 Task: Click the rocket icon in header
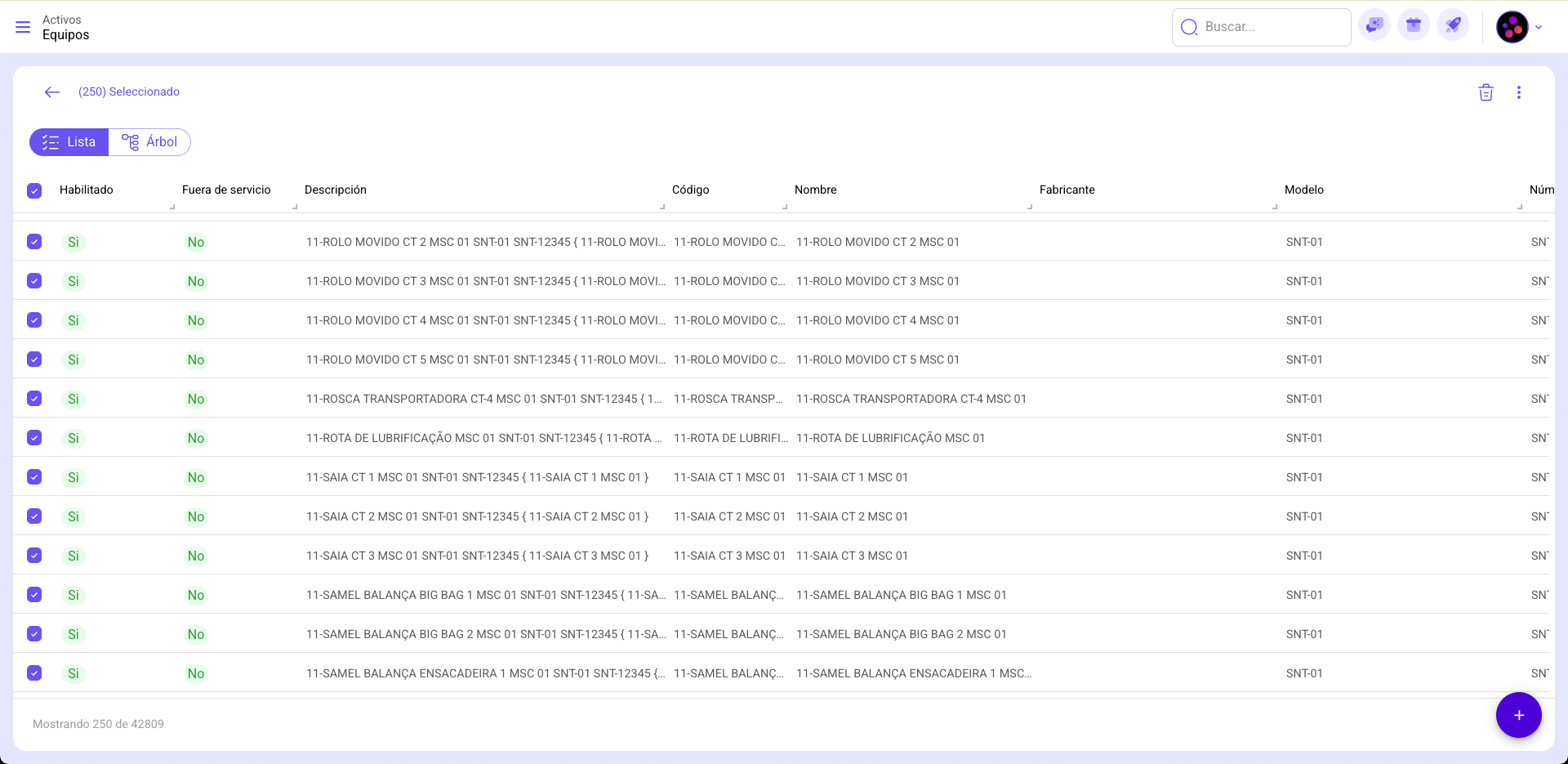click(1453, 26)
